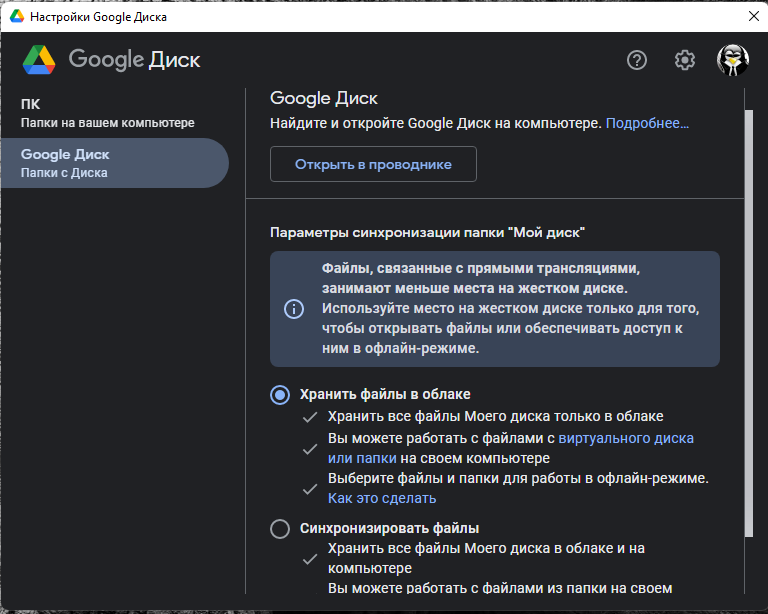
Task: Click the info icon in sync notice
Action: tap(294, 309)
